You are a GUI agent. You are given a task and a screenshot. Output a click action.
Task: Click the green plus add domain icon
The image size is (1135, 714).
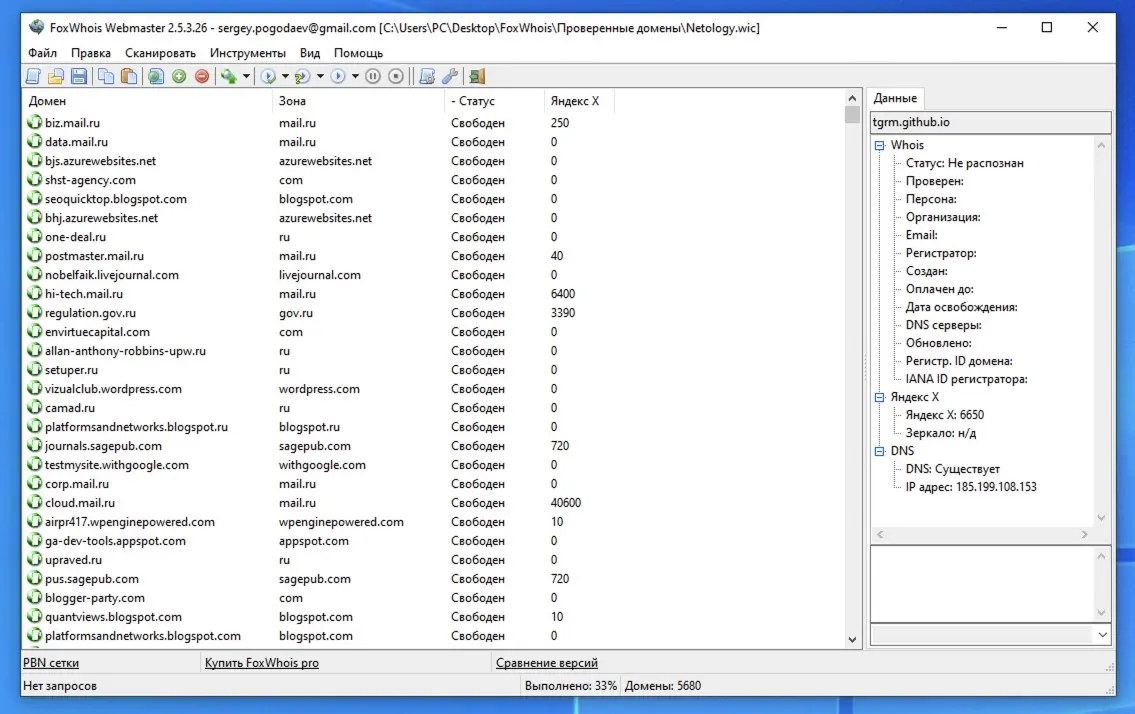[x=179, y=76]
